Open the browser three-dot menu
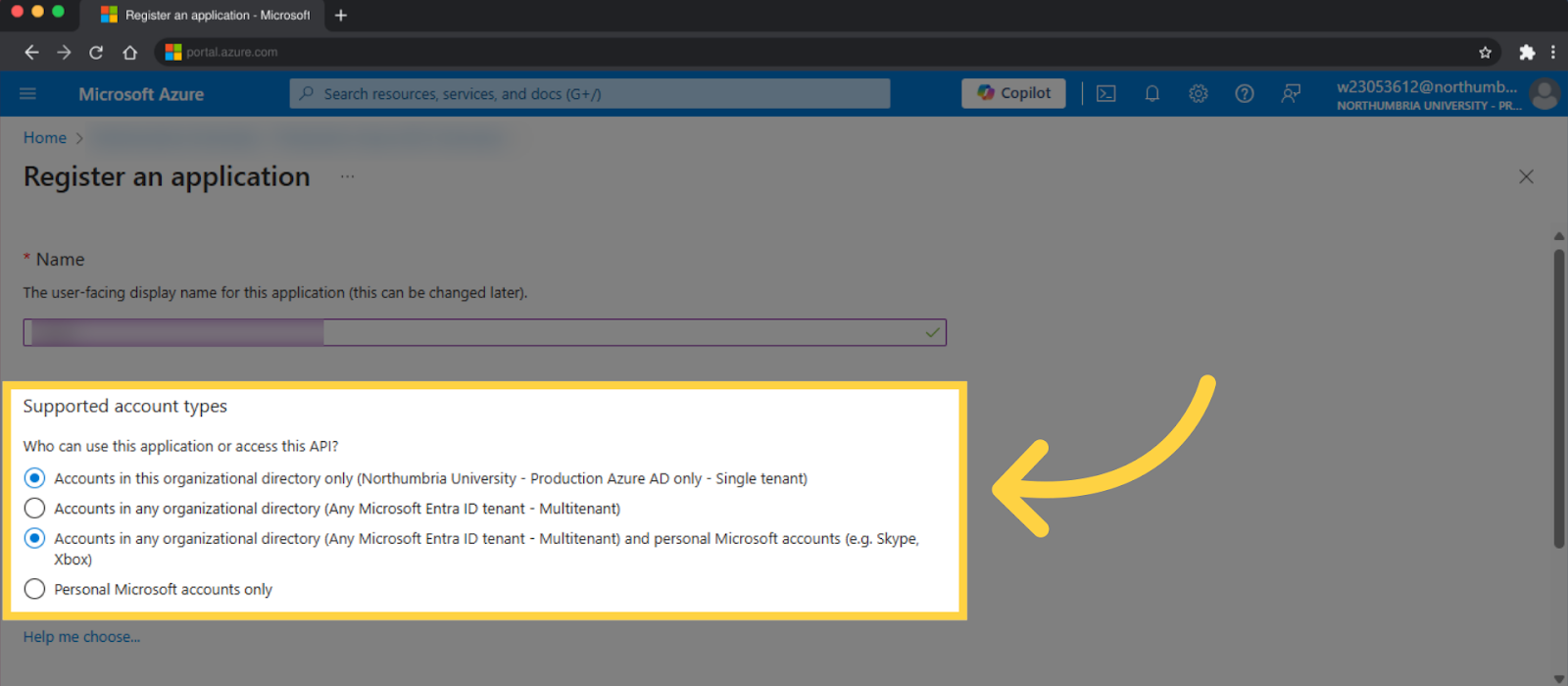This screenshot has height=686, width=1568. (1553, 52)
